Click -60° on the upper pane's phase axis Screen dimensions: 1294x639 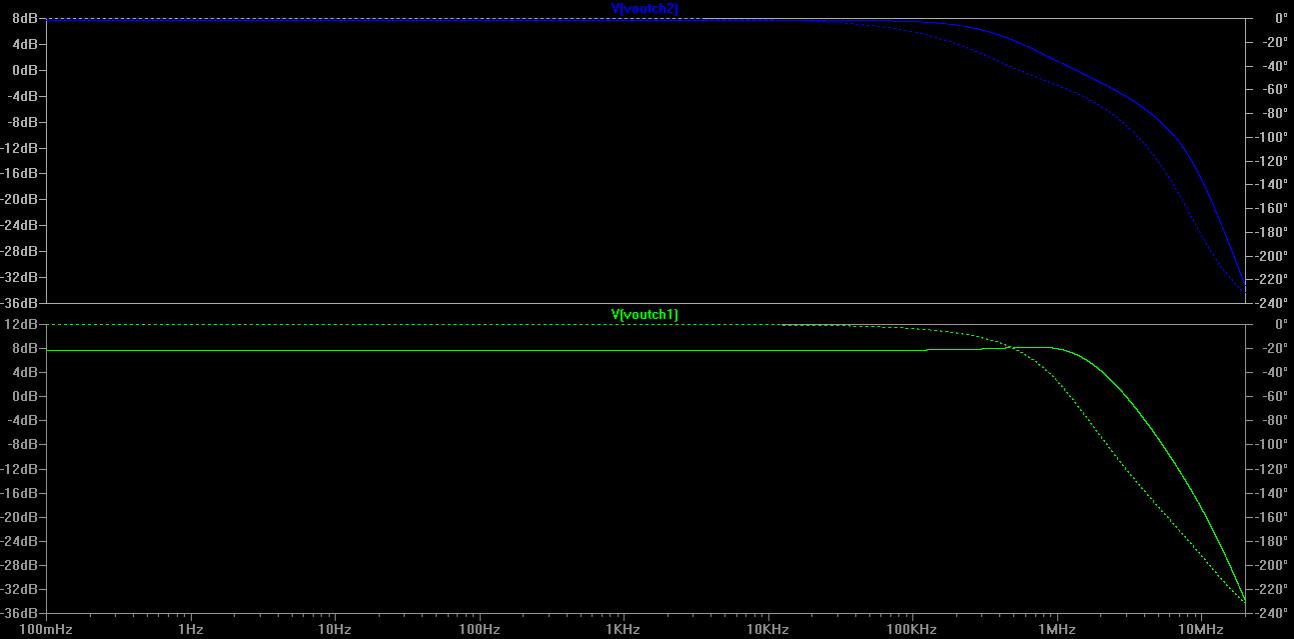coord(1274,89)
